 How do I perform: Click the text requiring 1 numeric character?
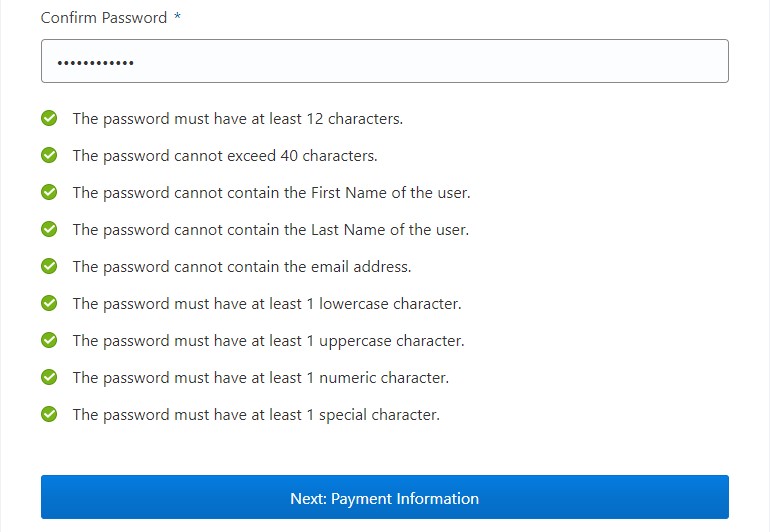point(260,378)
